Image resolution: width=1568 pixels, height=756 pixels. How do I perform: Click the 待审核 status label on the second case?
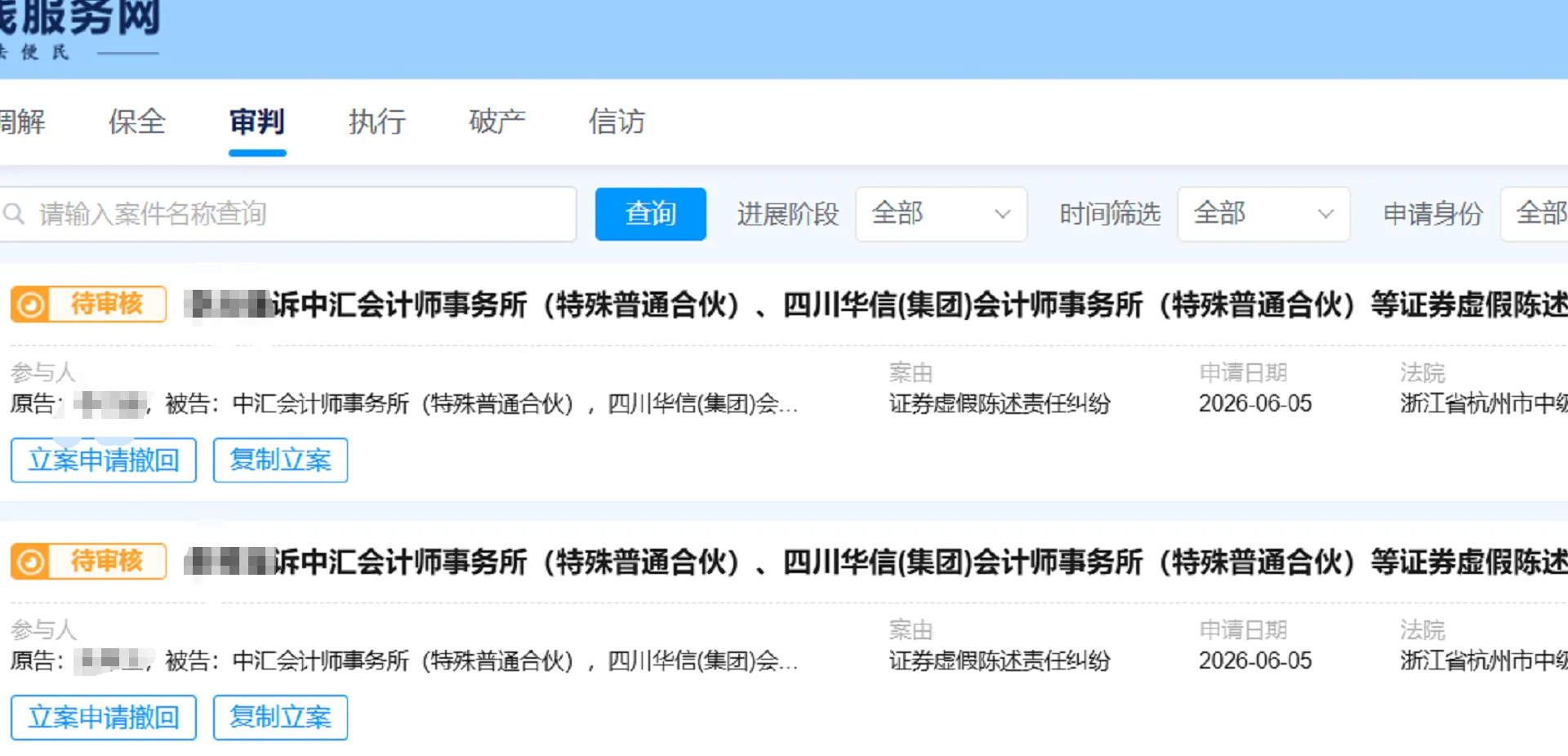pos(107,561)
